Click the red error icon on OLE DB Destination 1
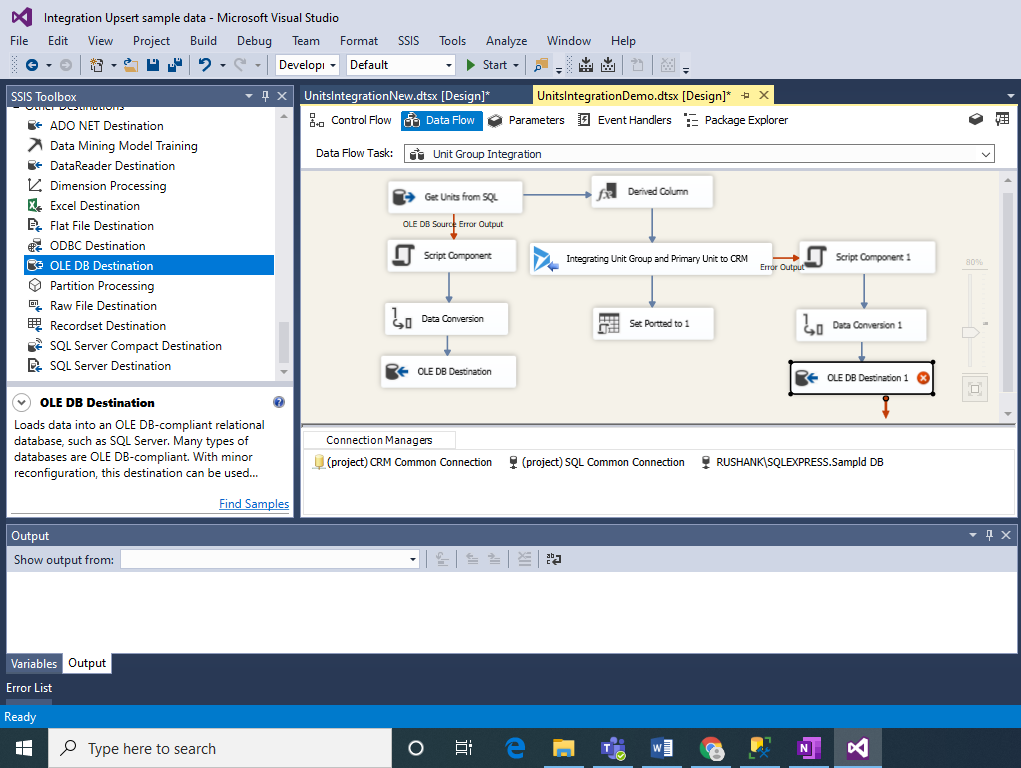Image resolution: width=1021 pixels, height=768 pixels. coord(923,378)
